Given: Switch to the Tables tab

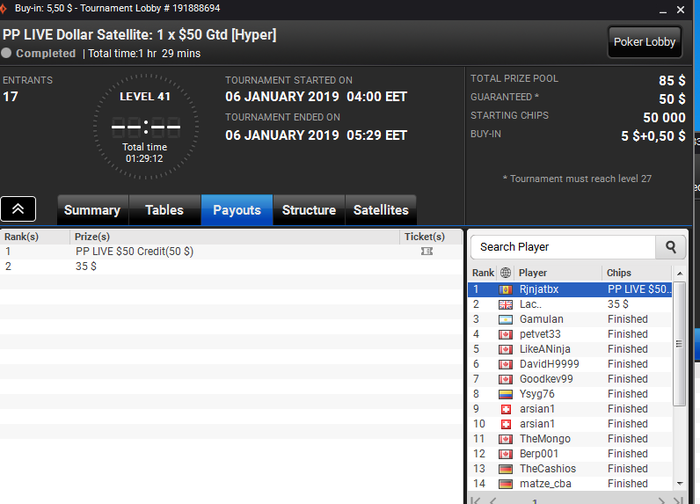Looking at the screenshot, I should coord(164,210).
